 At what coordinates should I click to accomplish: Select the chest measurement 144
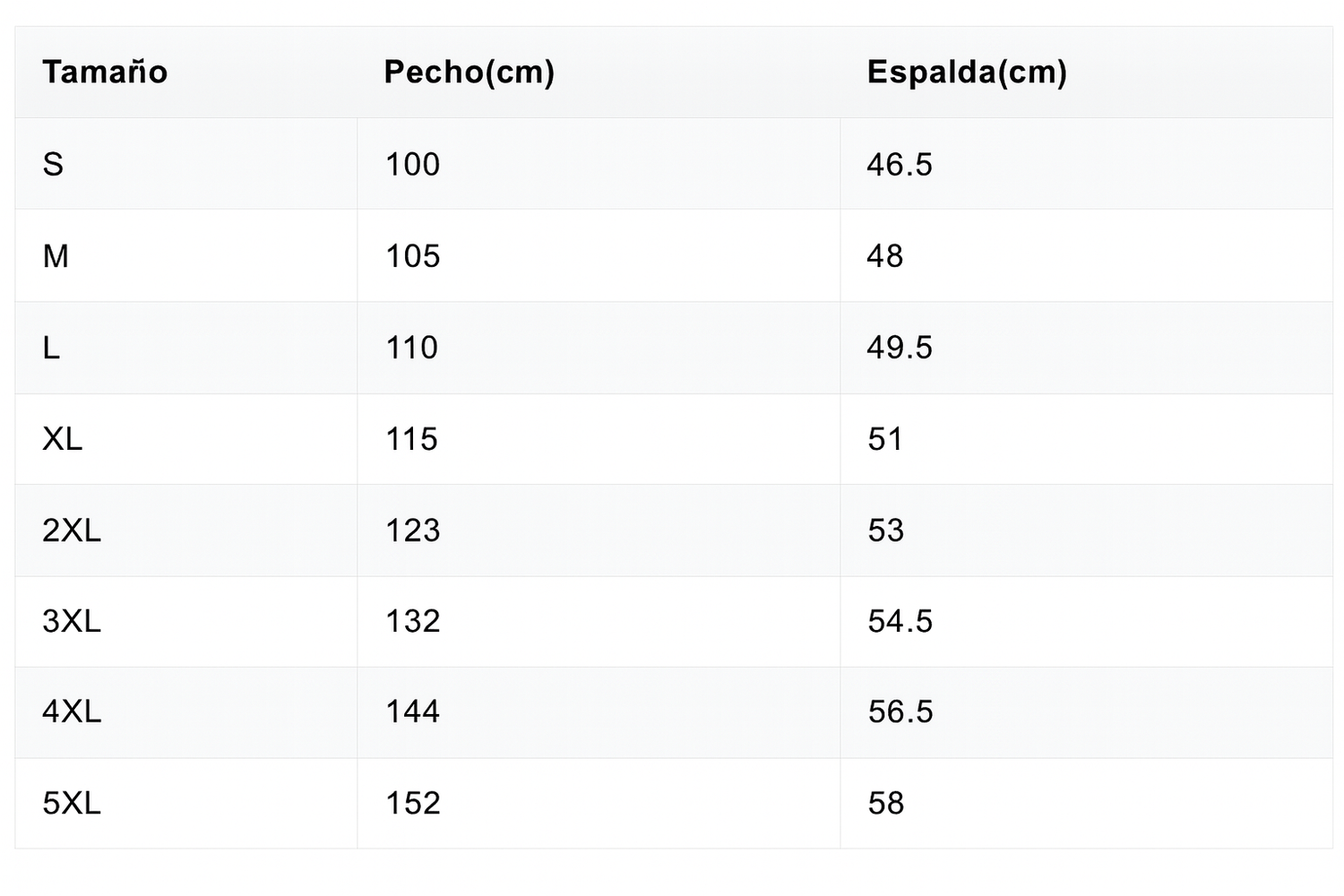[412, 712]
